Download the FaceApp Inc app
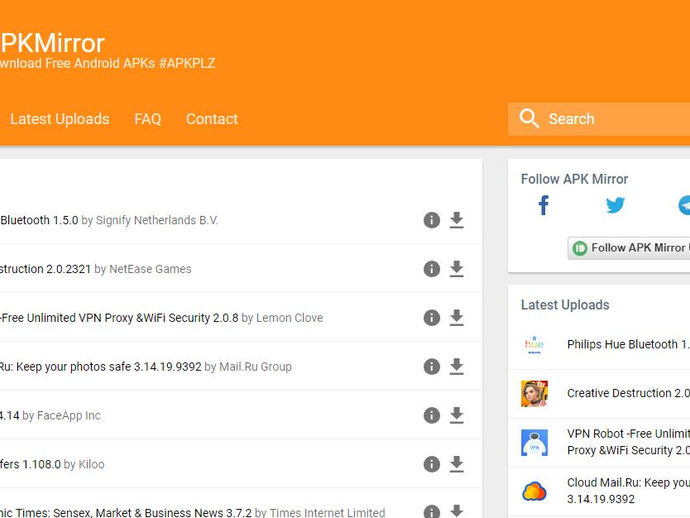Viewport: 690px width, 518px height. coord(456,415)
